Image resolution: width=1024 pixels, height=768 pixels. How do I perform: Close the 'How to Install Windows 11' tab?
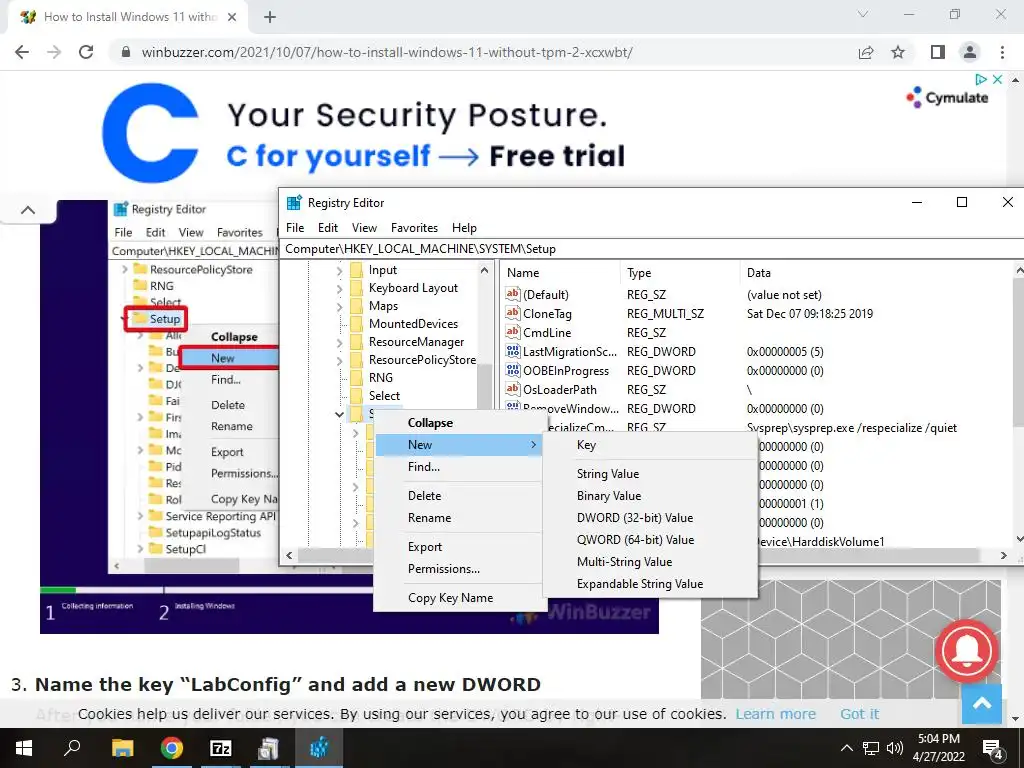(x=232, y=17)
